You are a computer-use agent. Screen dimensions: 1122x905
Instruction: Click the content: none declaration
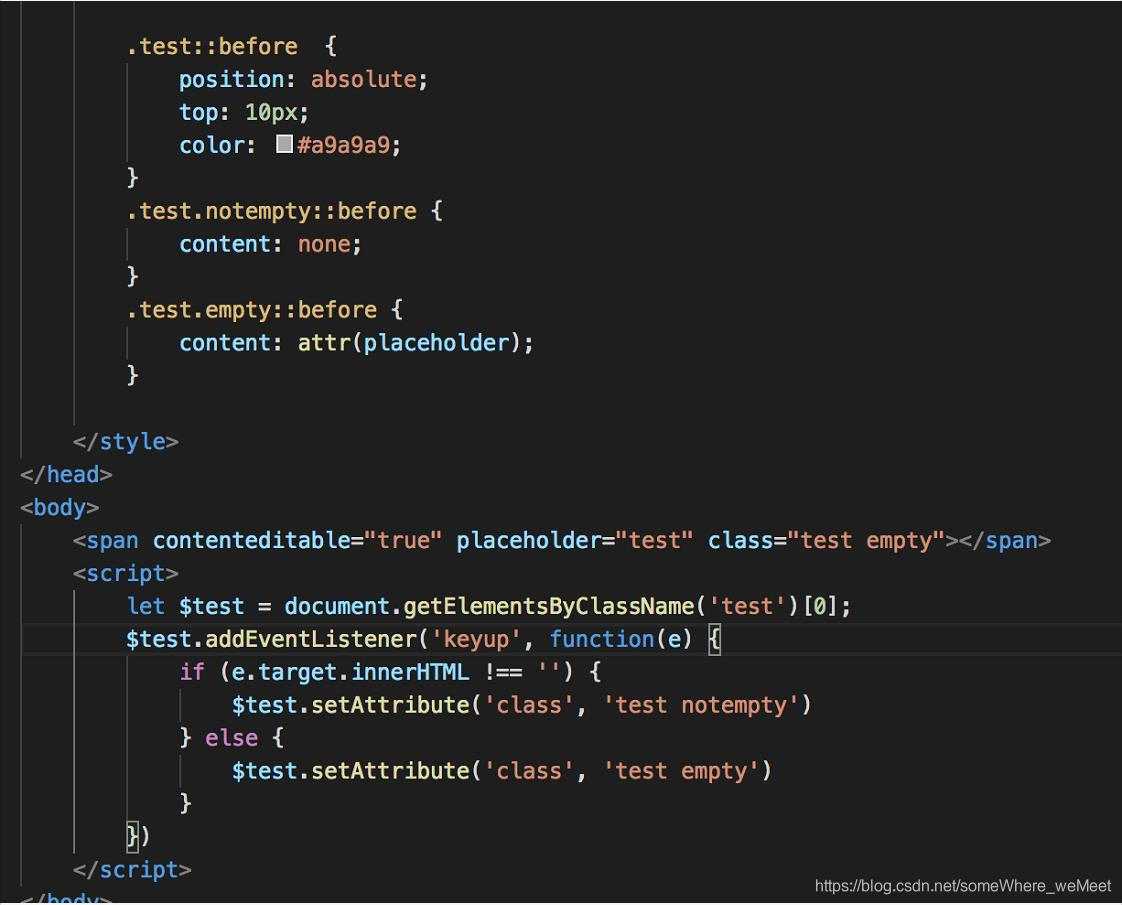pyautogui.click(x=268, y=243)
